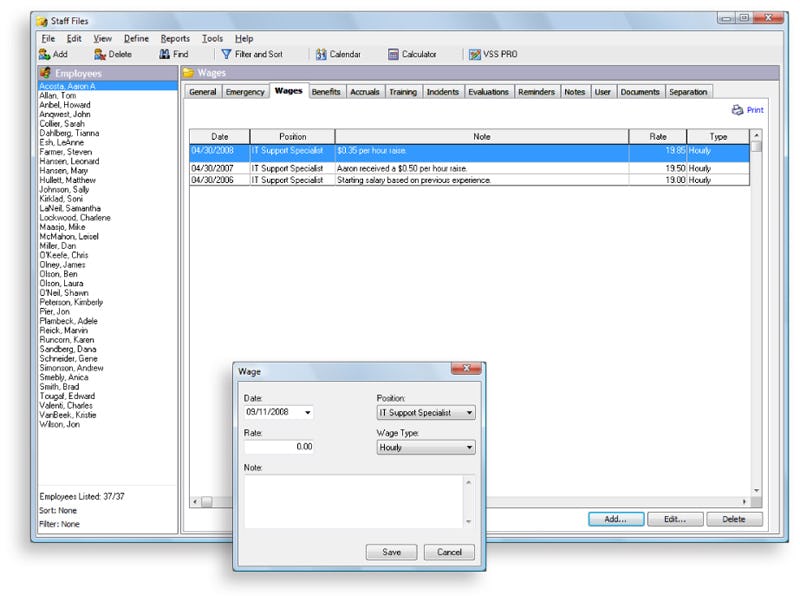
Task: Open the Tools menu
Action: tap(212, 38)
